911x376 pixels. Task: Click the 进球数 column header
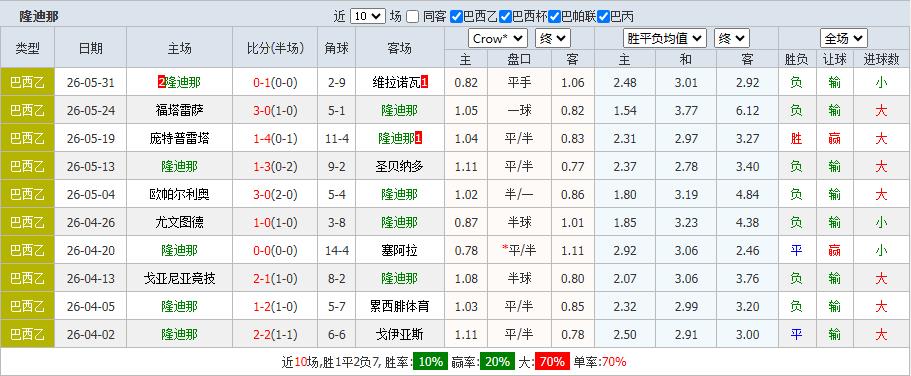pyautogui.click(x=881, y=59)
